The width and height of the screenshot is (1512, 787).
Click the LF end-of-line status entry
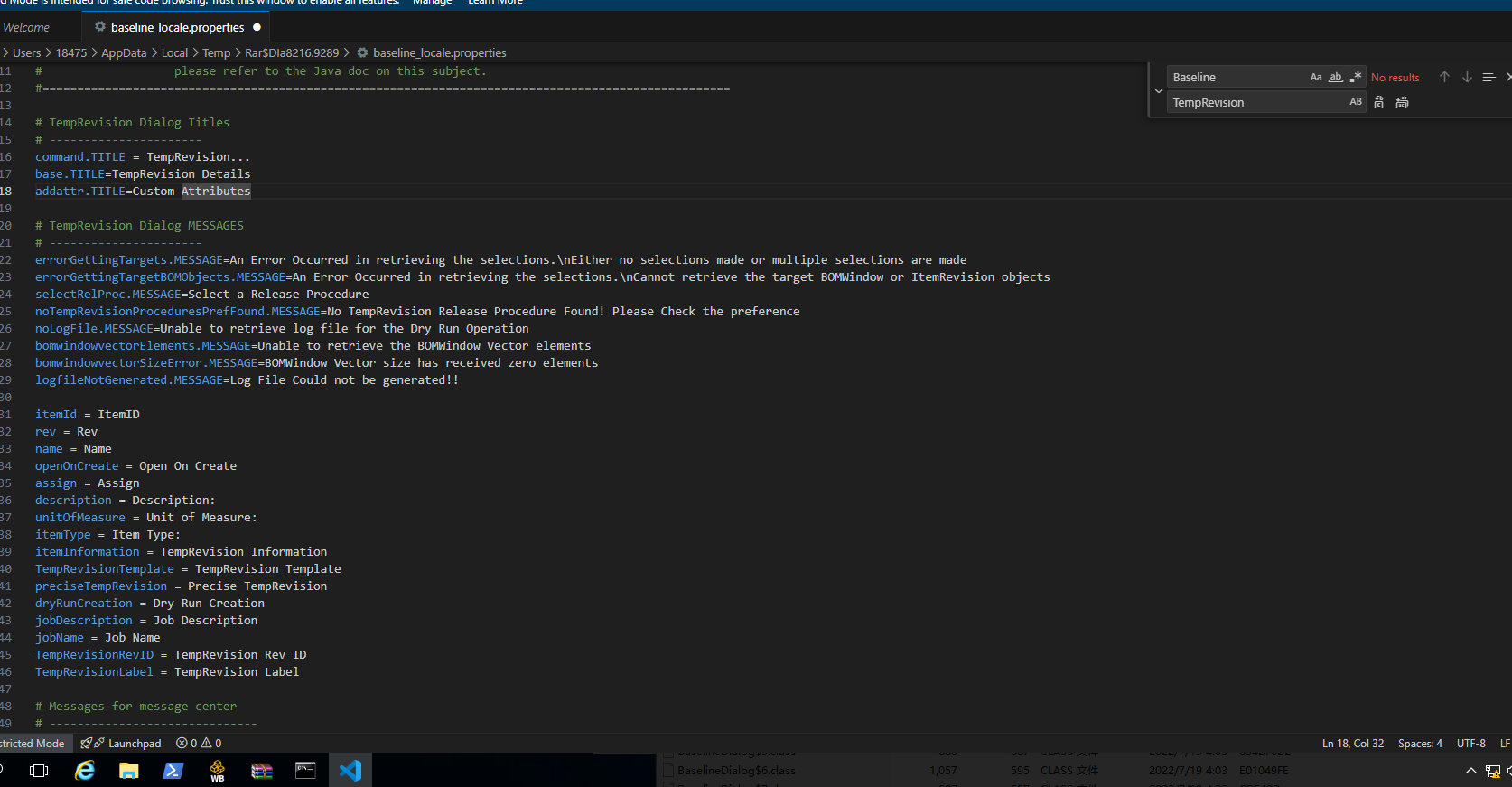coord(1504,743)
